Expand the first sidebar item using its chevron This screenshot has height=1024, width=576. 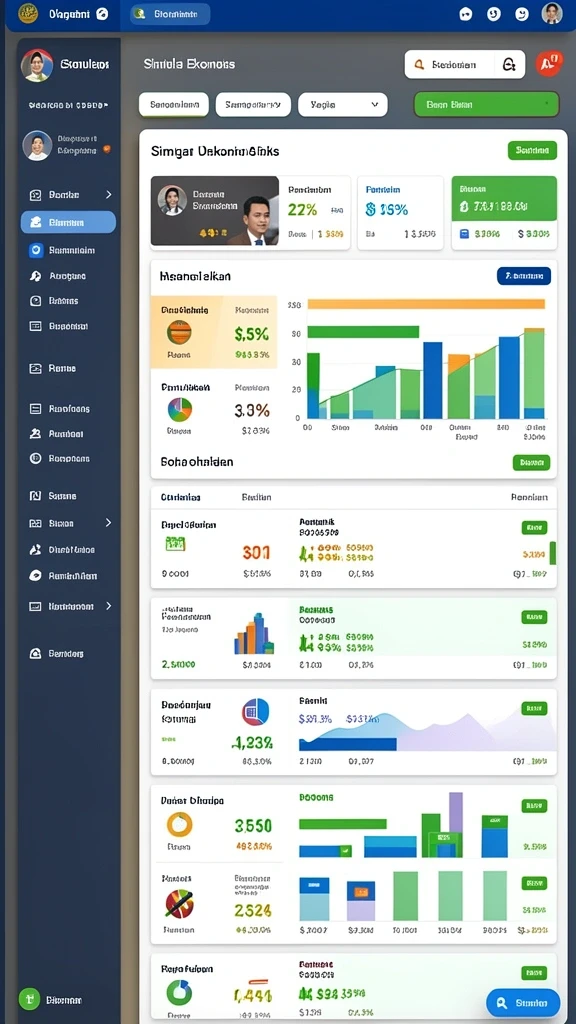(x=108, y=195)
